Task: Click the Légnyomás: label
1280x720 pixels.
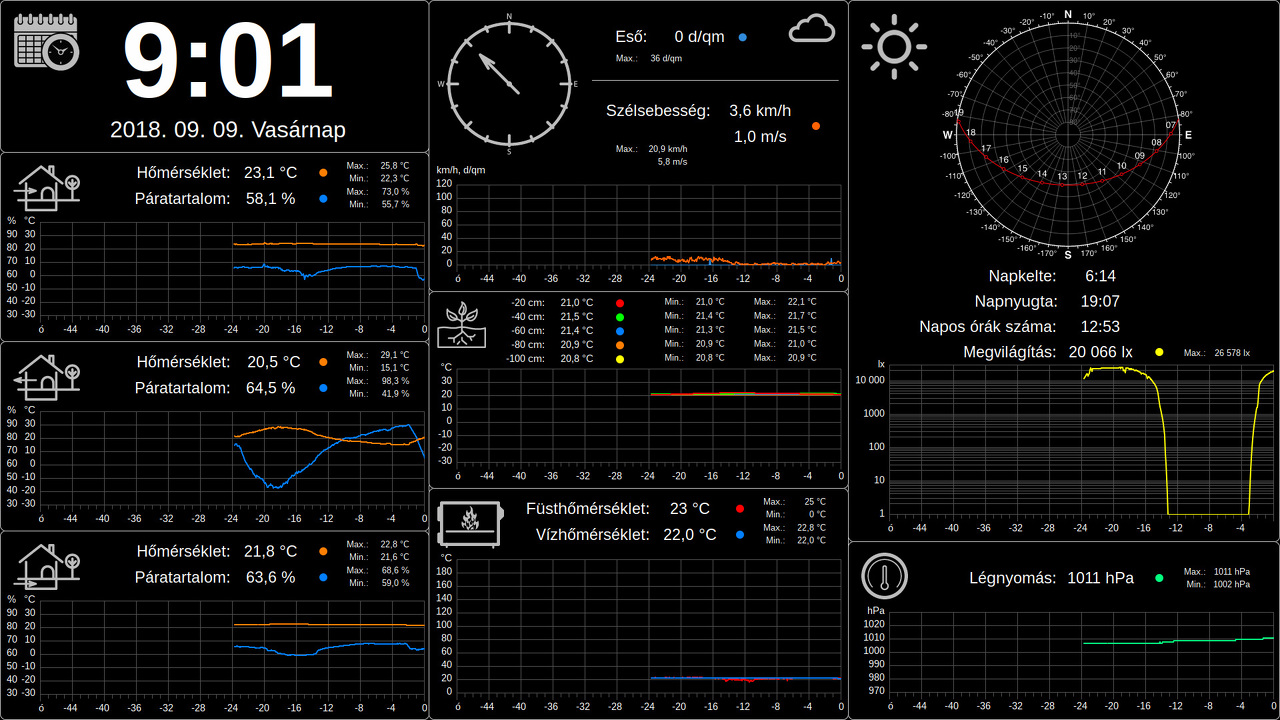Action: [x=1013, y=578]
